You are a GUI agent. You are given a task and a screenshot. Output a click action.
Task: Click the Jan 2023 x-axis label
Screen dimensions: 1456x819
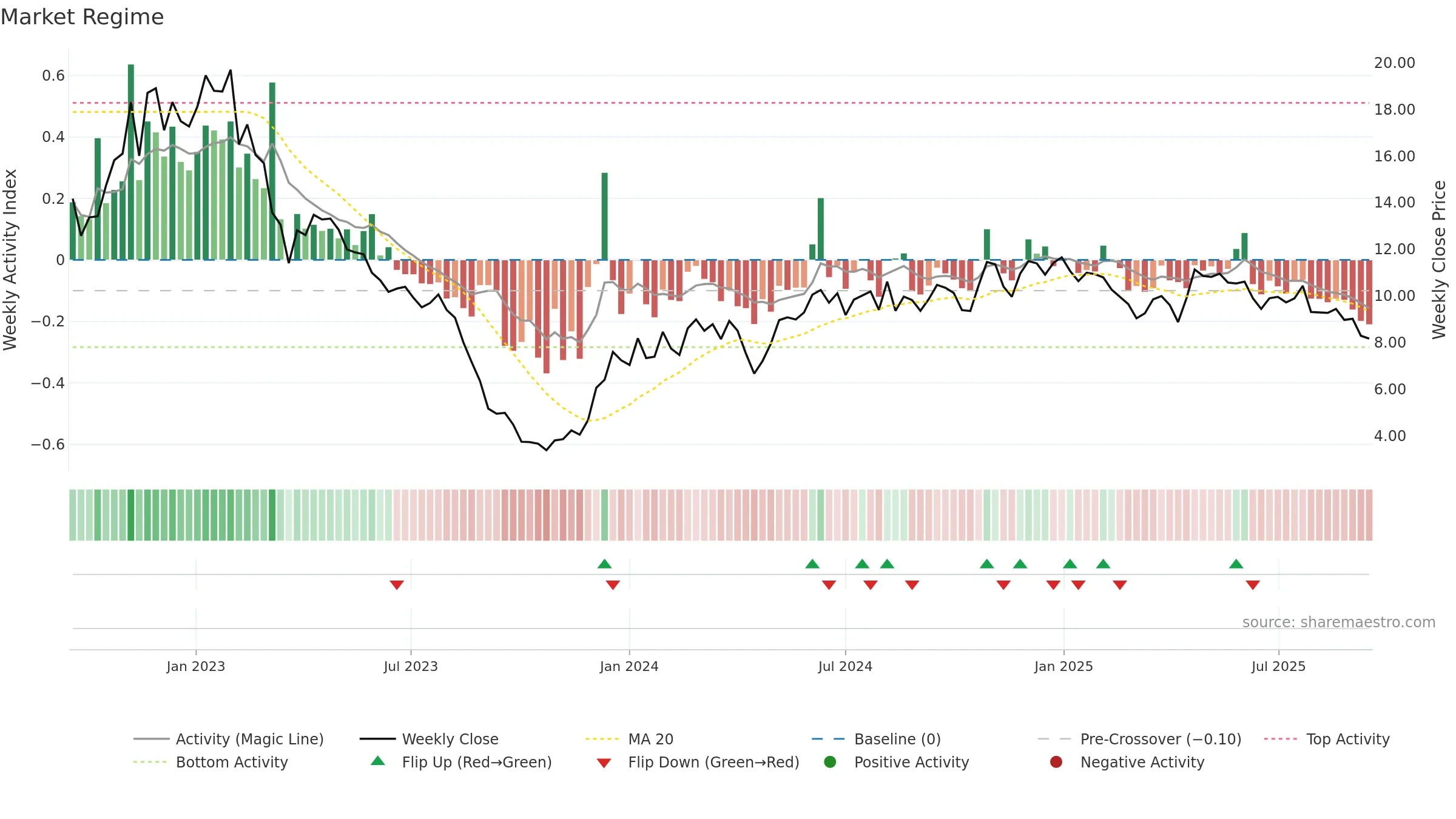(x=196, y=666)
